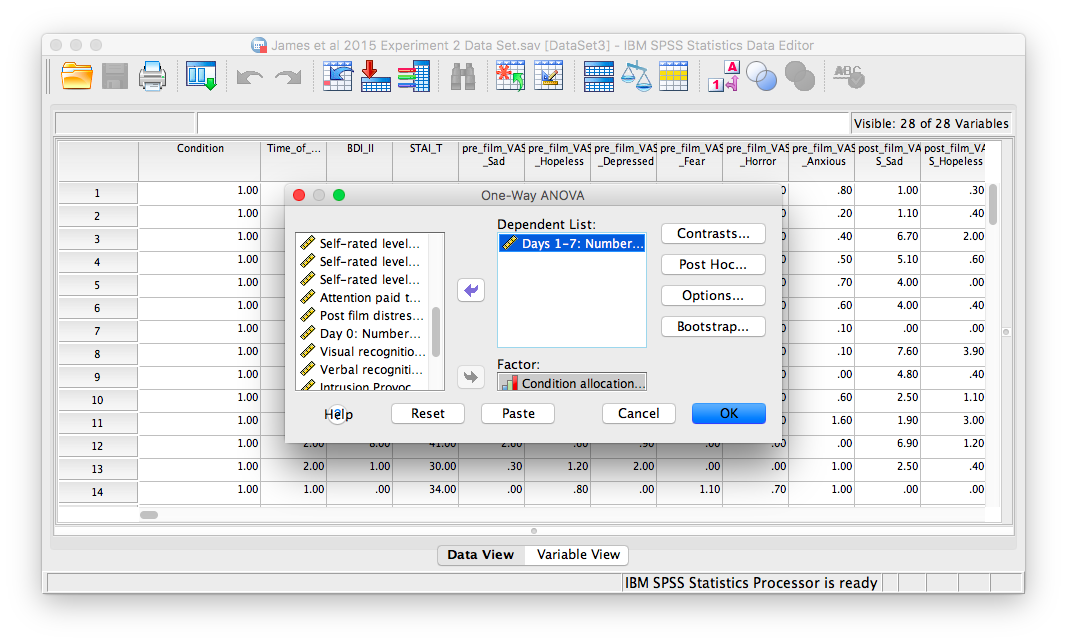Click the Save floppy disk toolbar icon
1067x644 pixels.
[114, 76]
